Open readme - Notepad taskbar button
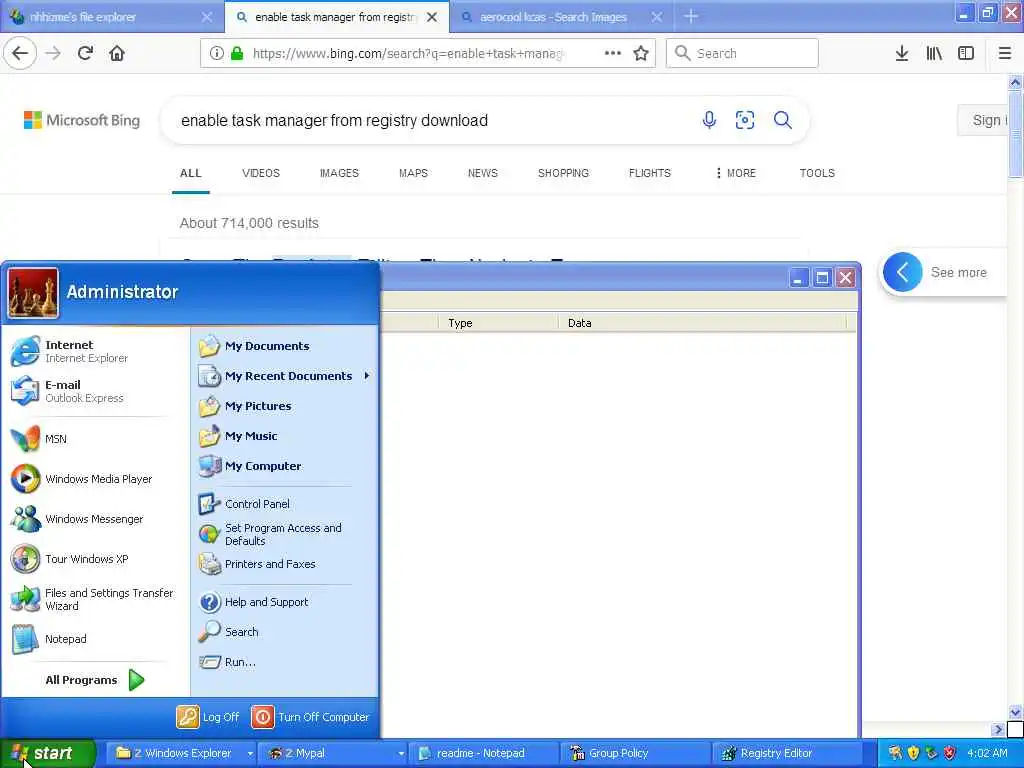1024x768 pixels. (x=483, y=753)
